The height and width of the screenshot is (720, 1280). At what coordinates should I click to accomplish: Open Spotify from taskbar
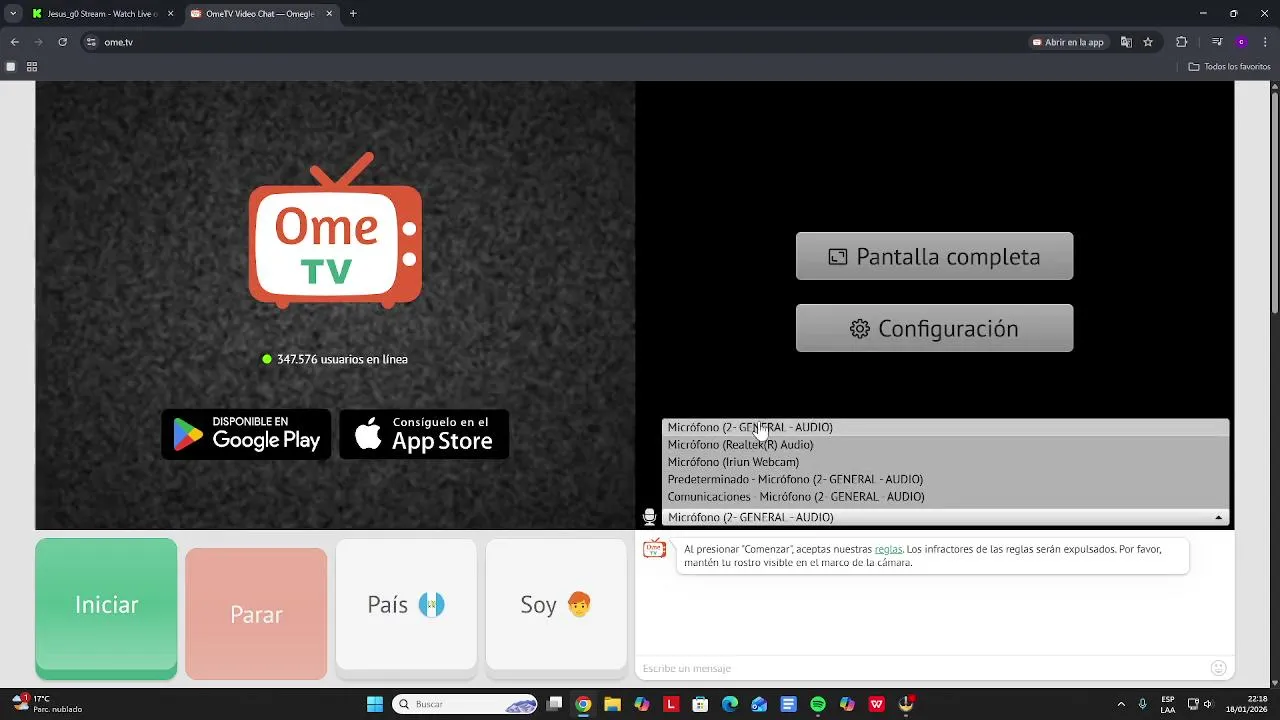point(818,704)
